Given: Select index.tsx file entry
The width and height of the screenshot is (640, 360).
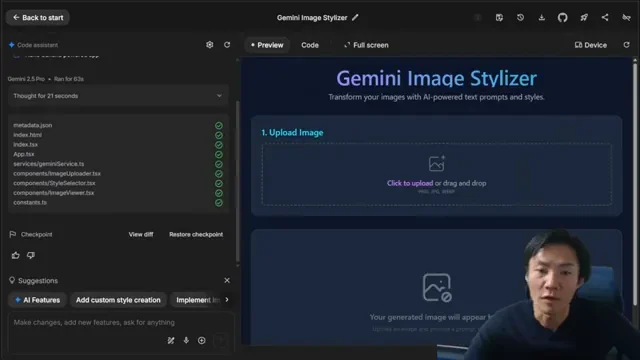Looking at the screenshot, I should click(x=25, y=144).
